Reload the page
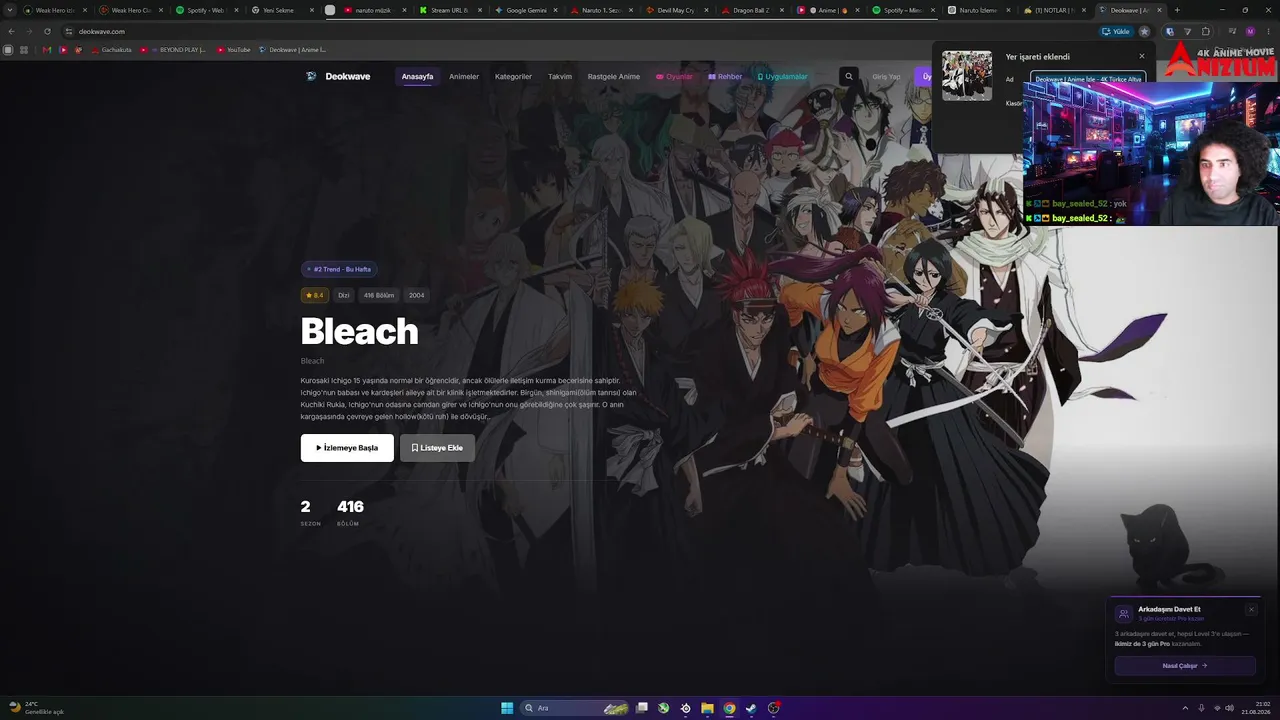1280x720 pixels. tap(47, 31)
